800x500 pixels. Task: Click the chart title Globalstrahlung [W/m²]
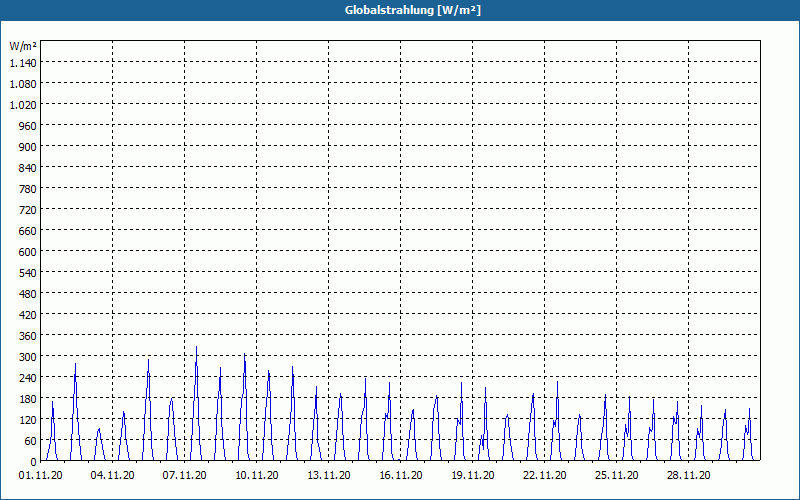point(412,10)
